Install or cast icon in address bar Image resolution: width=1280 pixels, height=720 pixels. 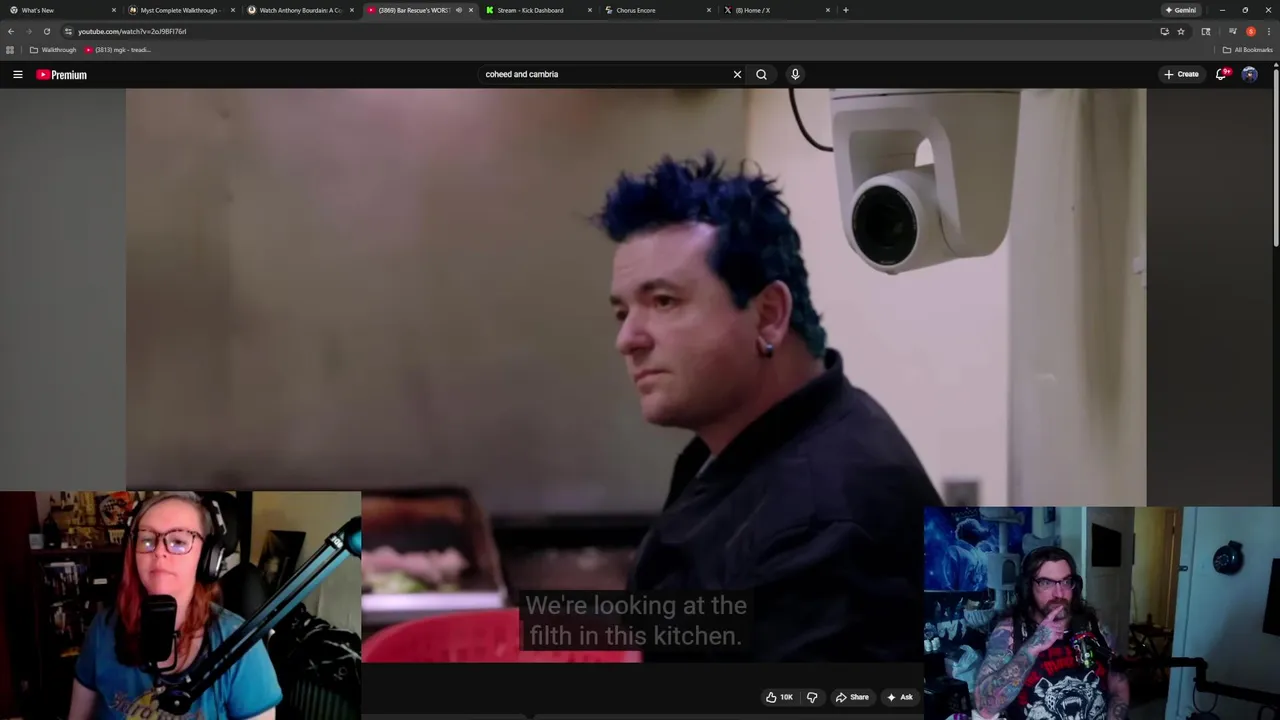pyautogui.click(x=1164, y=31)
